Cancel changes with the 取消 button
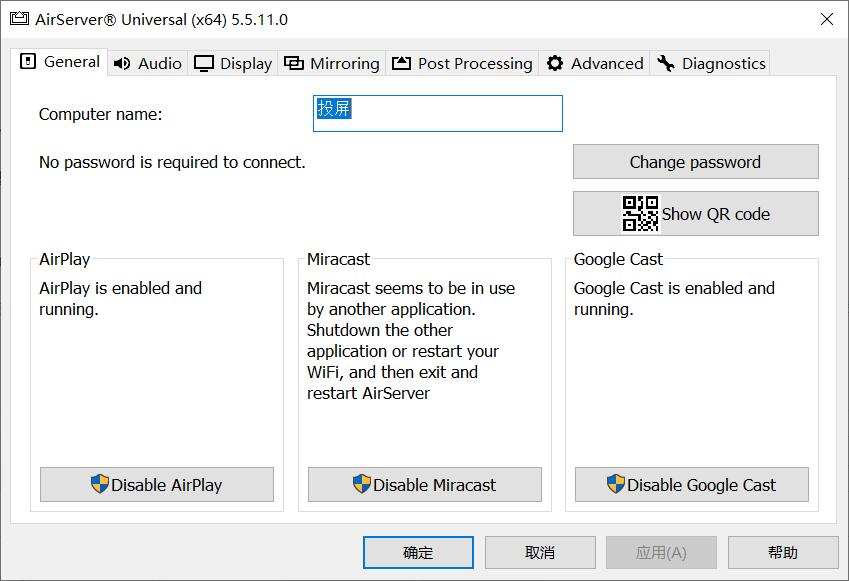 pos(539,552)
